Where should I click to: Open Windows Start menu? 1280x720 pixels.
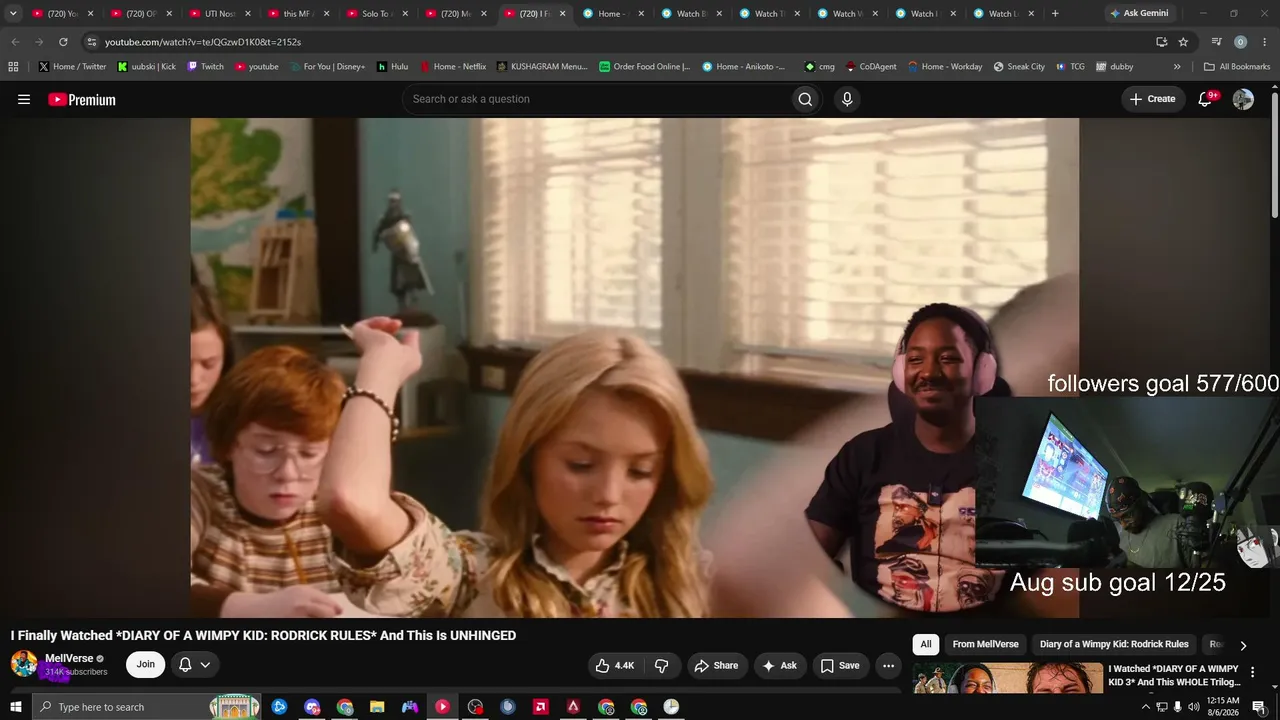[x=16, y=707]
